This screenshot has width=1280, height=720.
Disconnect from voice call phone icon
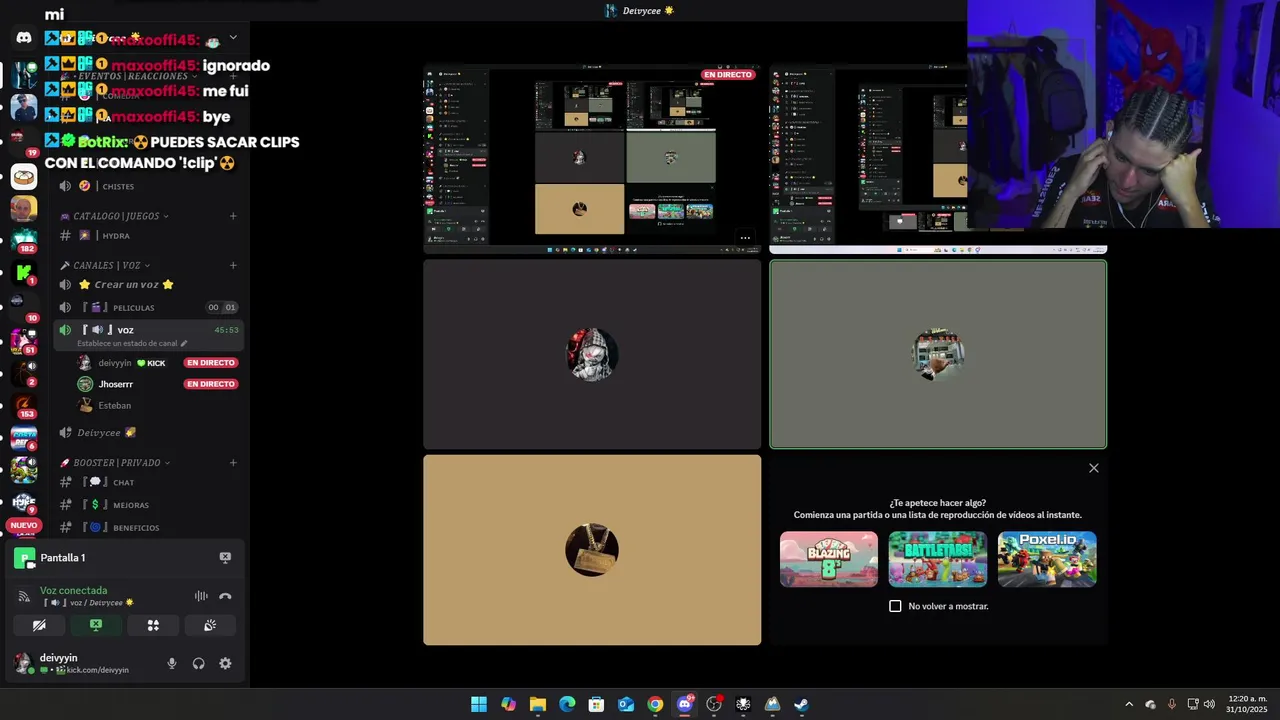tap(225, 596)
